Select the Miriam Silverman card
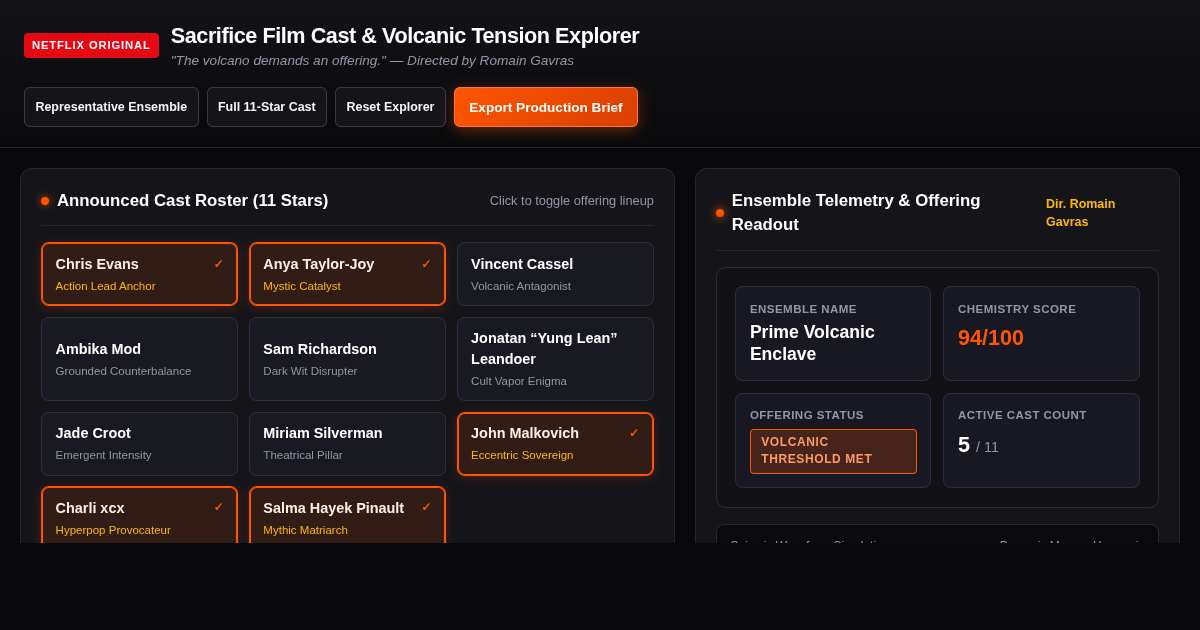Image resolution: width=1200 pixels, height=630 pixels. (x=347, y=444)
